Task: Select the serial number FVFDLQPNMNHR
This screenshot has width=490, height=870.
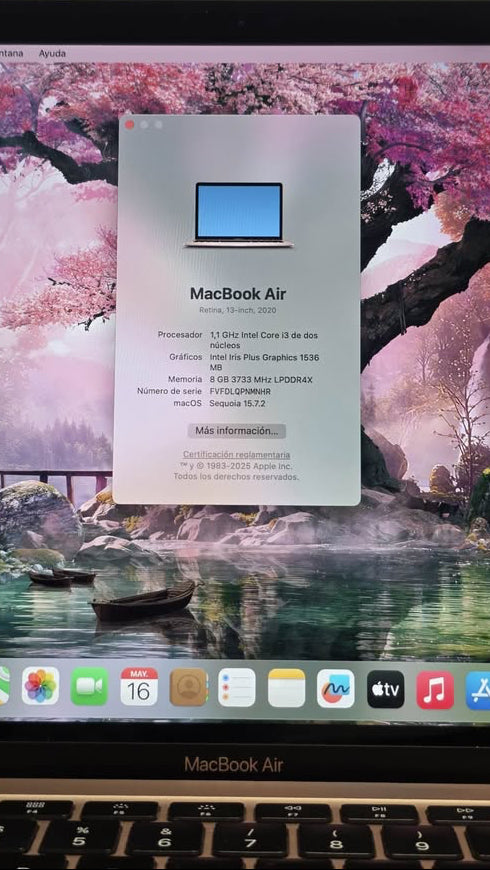Action: pos(240,391)
